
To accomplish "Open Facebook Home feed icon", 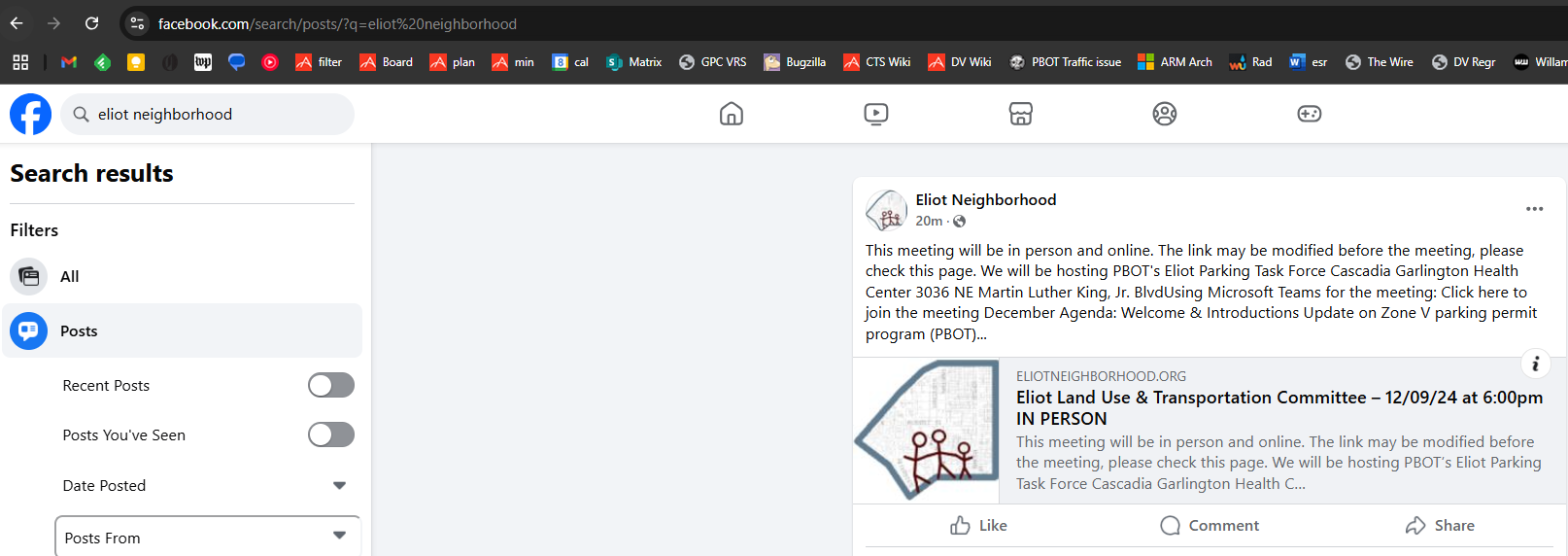I will tap(732, 114).
